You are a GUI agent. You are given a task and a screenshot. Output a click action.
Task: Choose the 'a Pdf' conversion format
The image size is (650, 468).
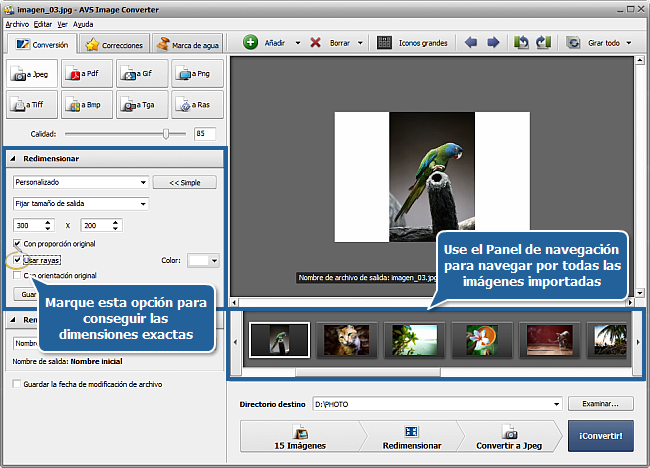pos(87,73)
